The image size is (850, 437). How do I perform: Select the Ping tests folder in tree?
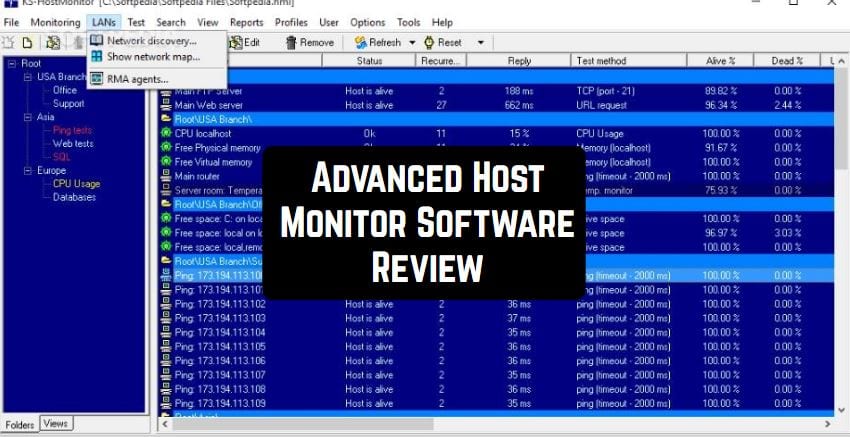click(x=72, y=130)
